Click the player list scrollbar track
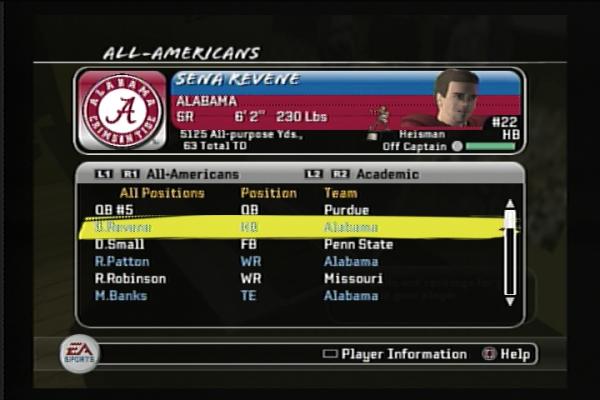Screen dimensions: 600x400 click(x=510, y=253)
